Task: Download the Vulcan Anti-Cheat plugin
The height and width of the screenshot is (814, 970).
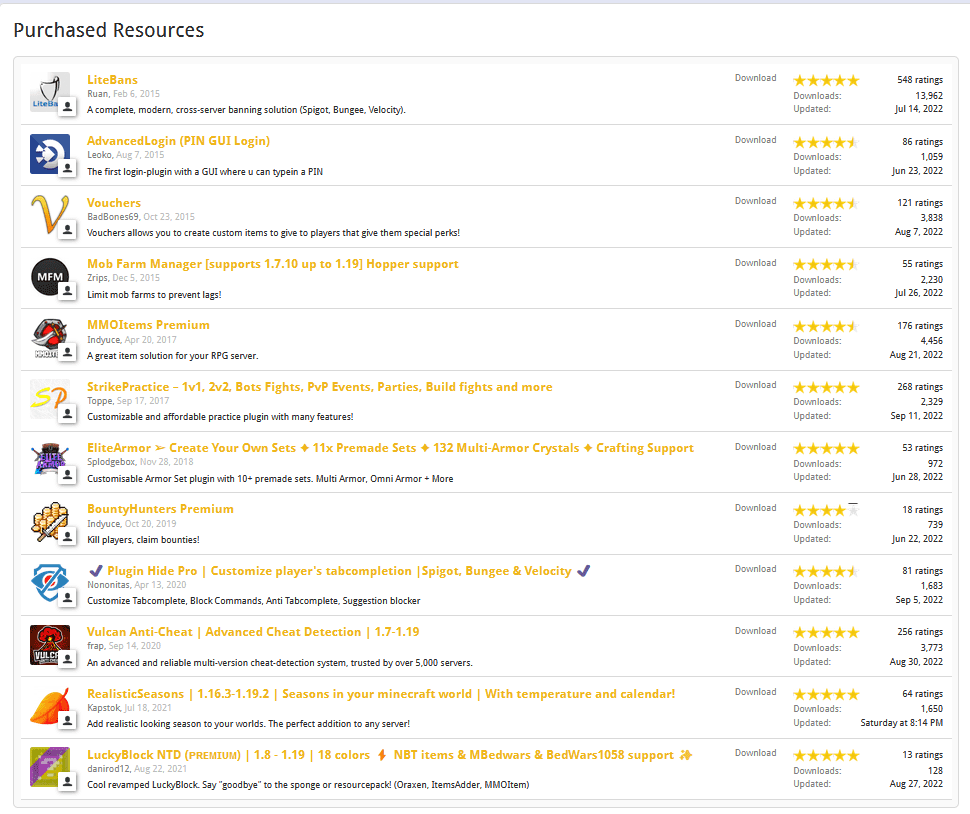Action: 755,631
